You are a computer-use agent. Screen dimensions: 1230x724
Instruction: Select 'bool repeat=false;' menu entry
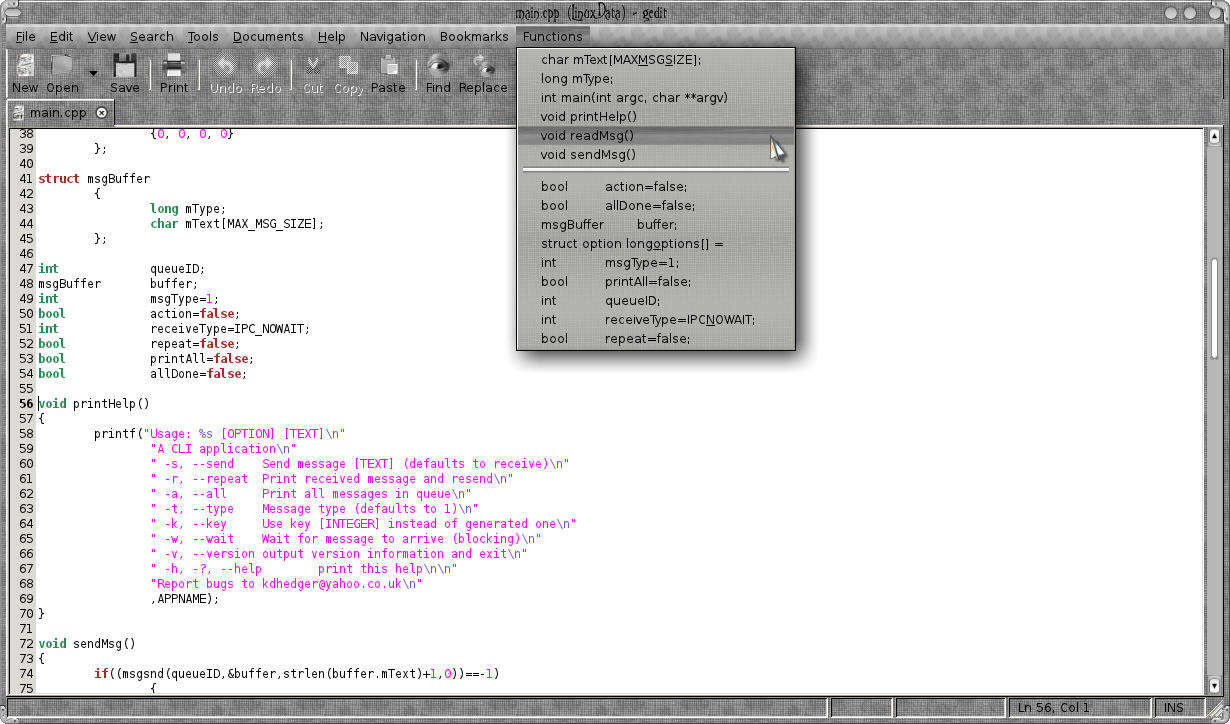[x=656, y=339]
